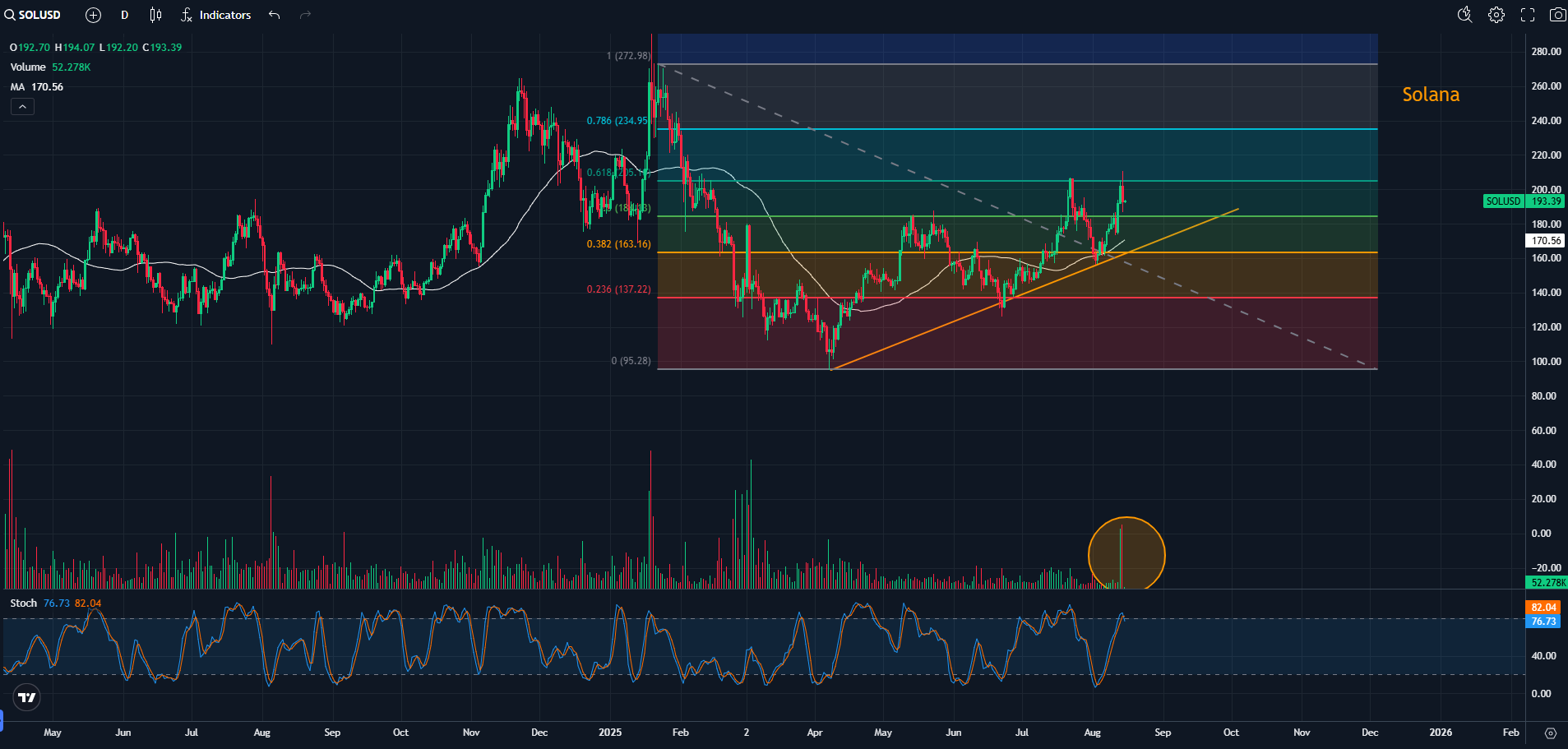Viewport: 1568px width, 749px height.
Task: Click the low price value 192.20
Action: coord(123,48)
